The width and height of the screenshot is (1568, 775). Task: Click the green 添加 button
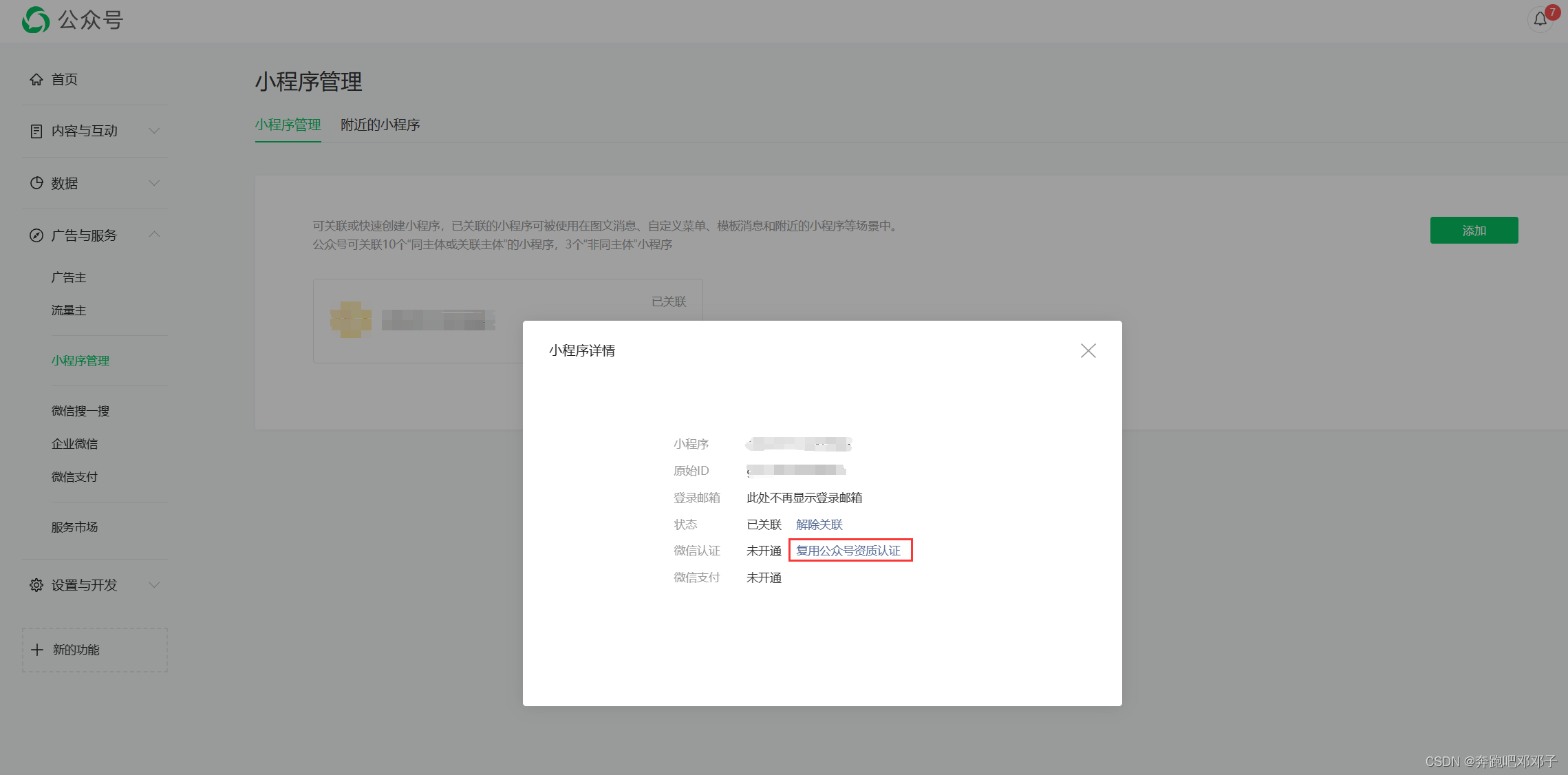(1474, 231)
